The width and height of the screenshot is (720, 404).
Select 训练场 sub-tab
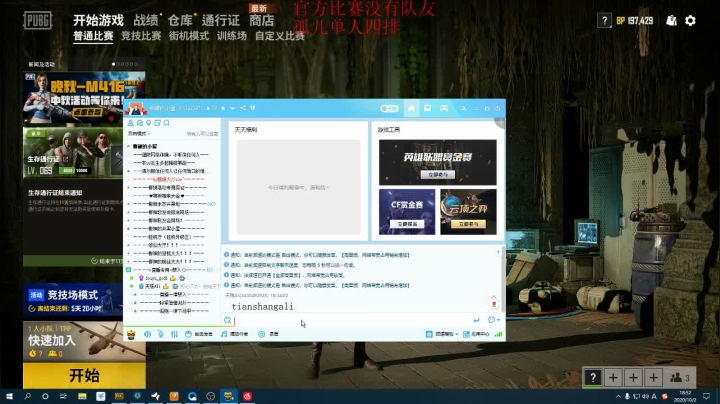pos(231,36)
